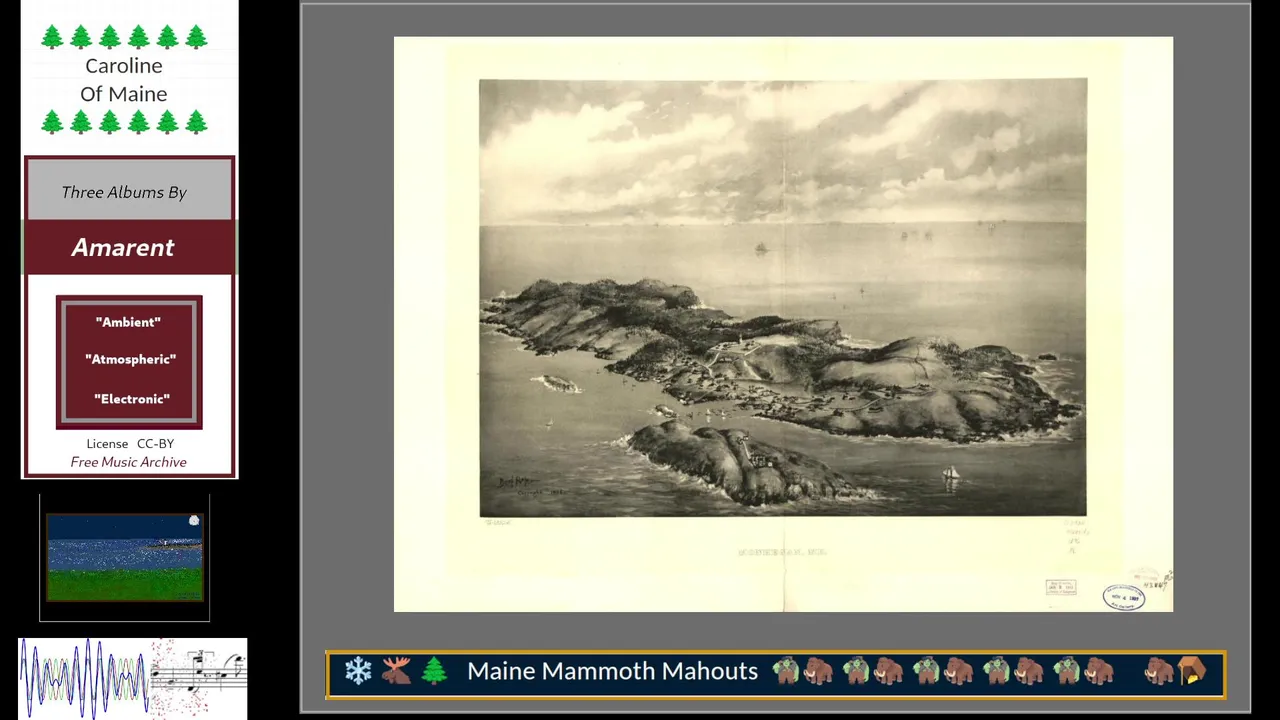
Task: Click the pine tree icon beside the moose
Action: pyautogui.click(x=434, y=671)
